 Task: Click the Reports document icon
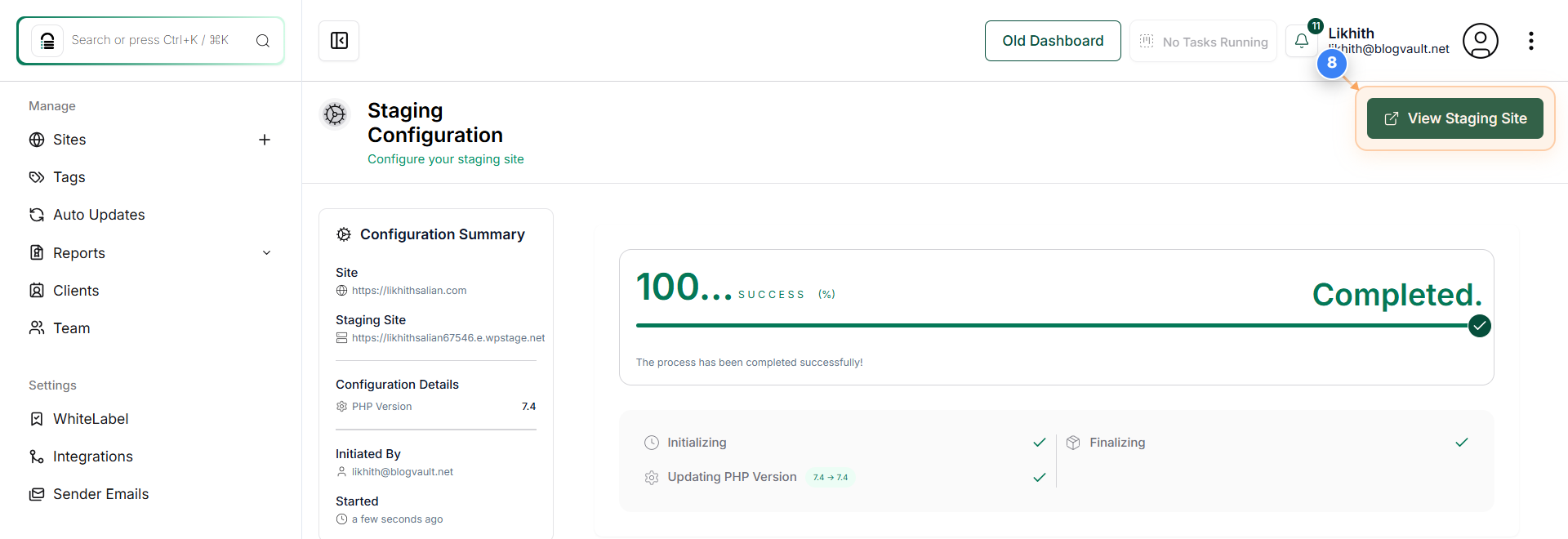(37, 253)
